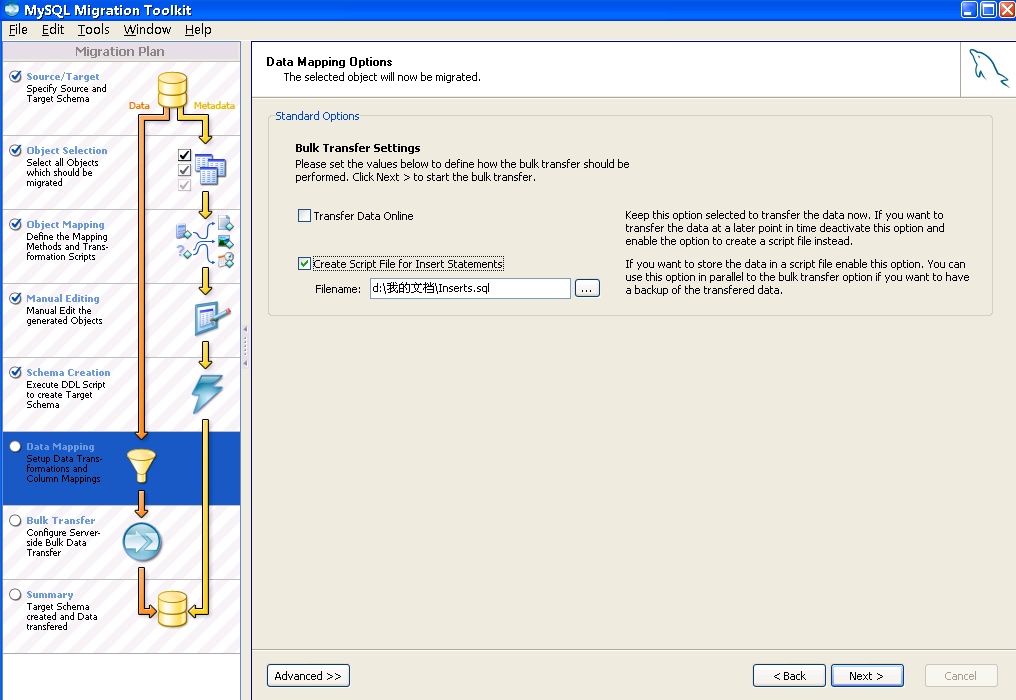Click the orange Data label
Viewport: 1016px width, 700px height.
pos(139,105)
